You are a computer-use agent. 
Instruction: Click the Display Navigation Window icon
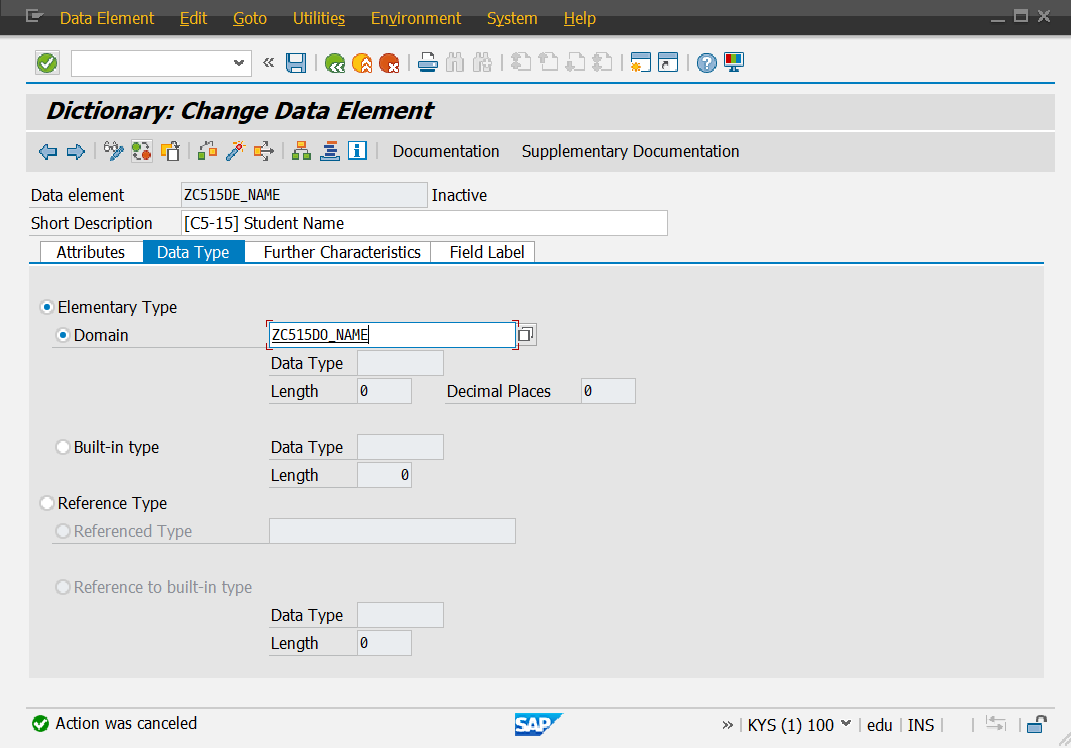pyautogui.click(x=329, y=152)
